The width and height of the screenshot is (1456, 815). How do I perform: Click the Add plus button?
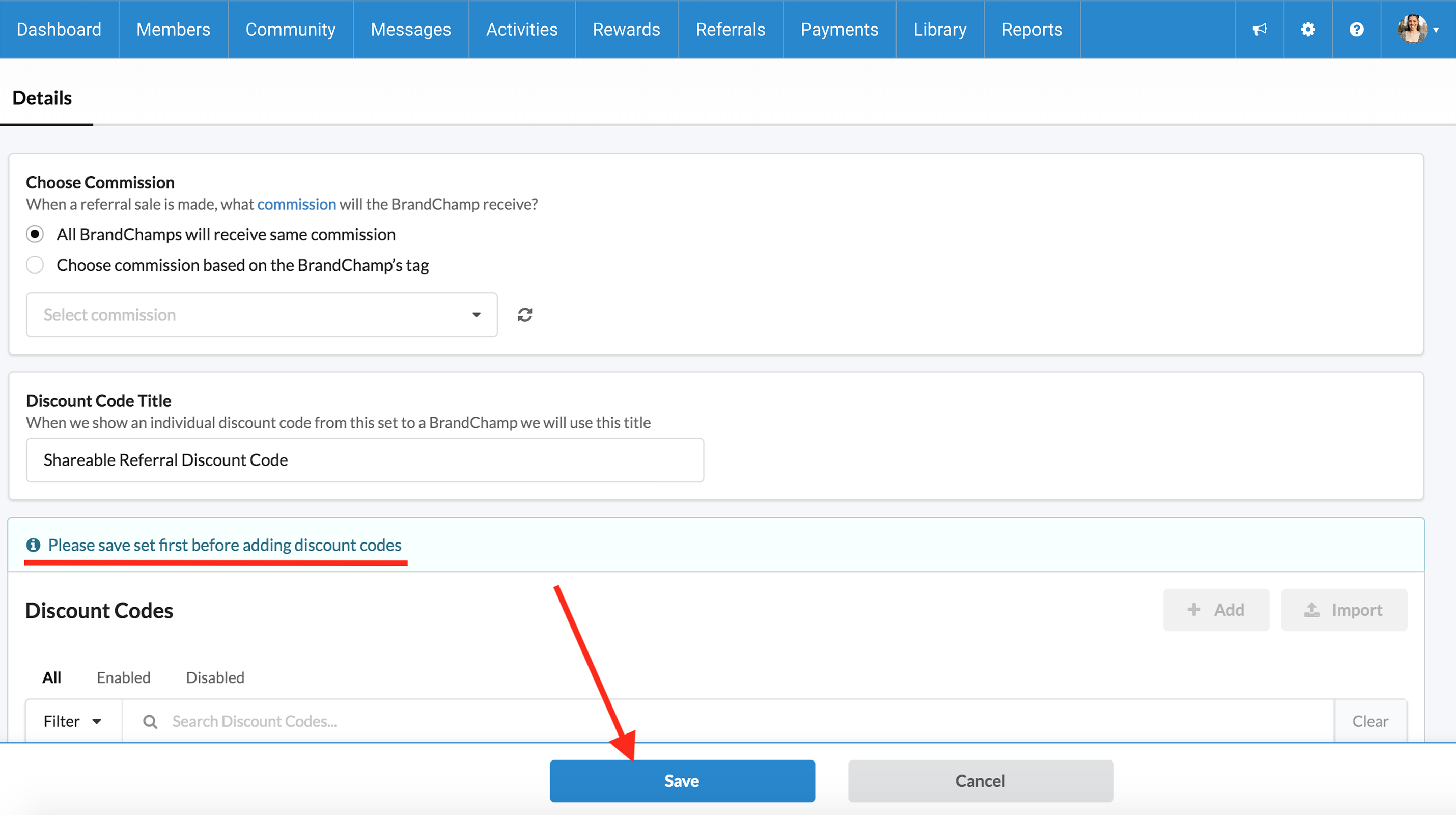pos(1216,610)
